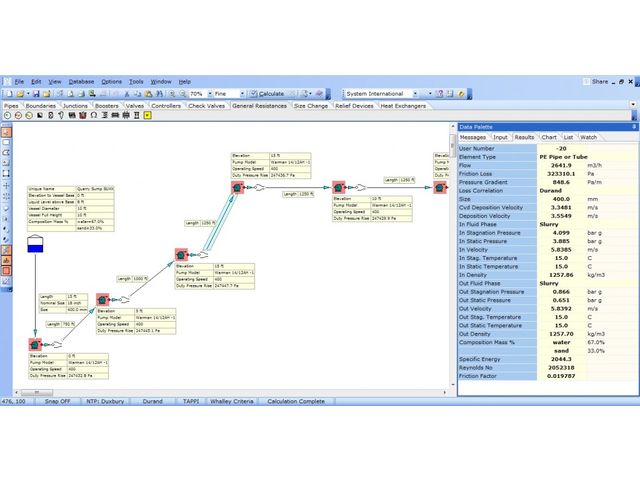The image size is (640, 480).
Task: Click the Share button at top right
Action: [598, 81]
